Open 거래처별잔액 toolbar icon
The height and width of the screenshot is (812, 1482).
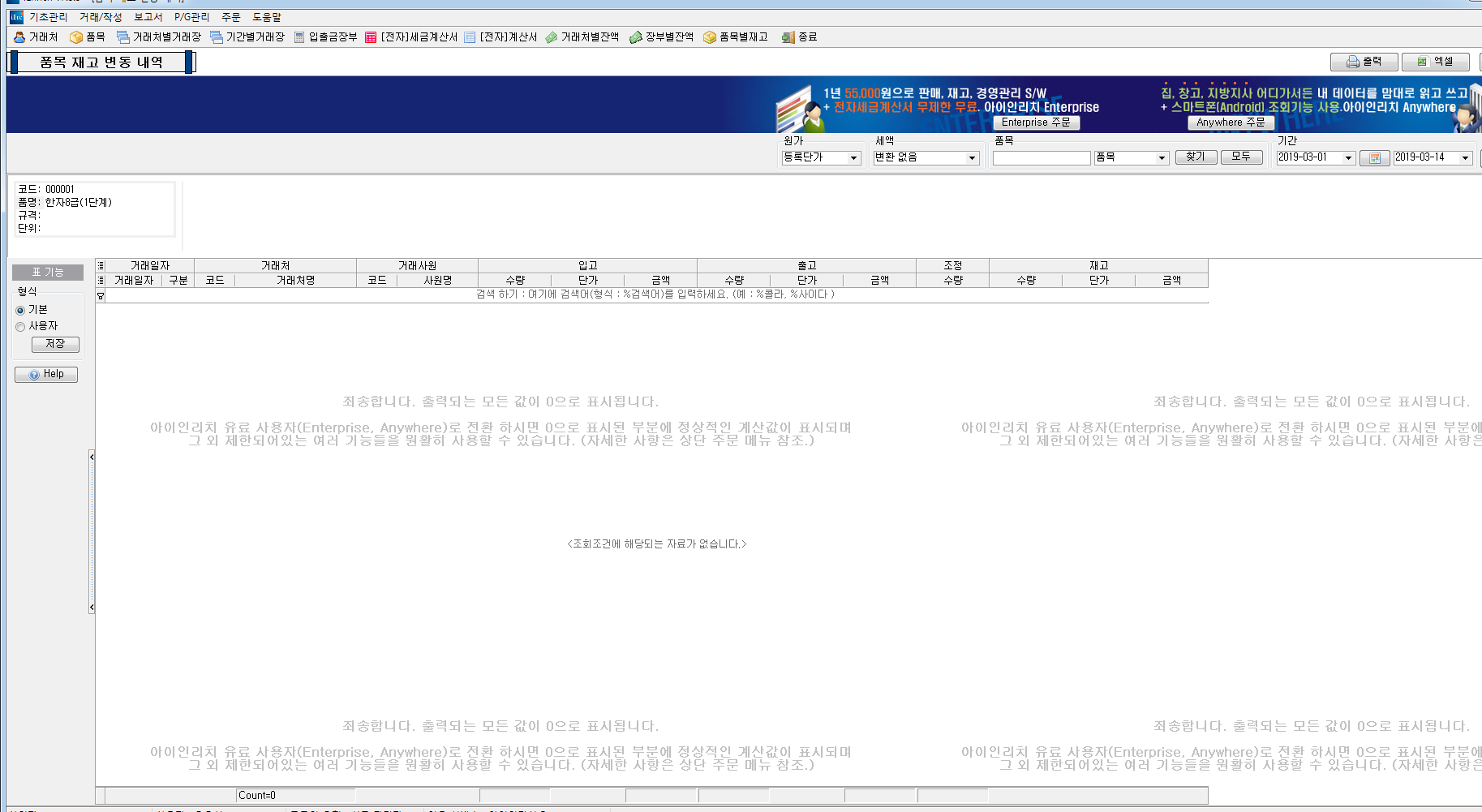[x=582, y=37]
